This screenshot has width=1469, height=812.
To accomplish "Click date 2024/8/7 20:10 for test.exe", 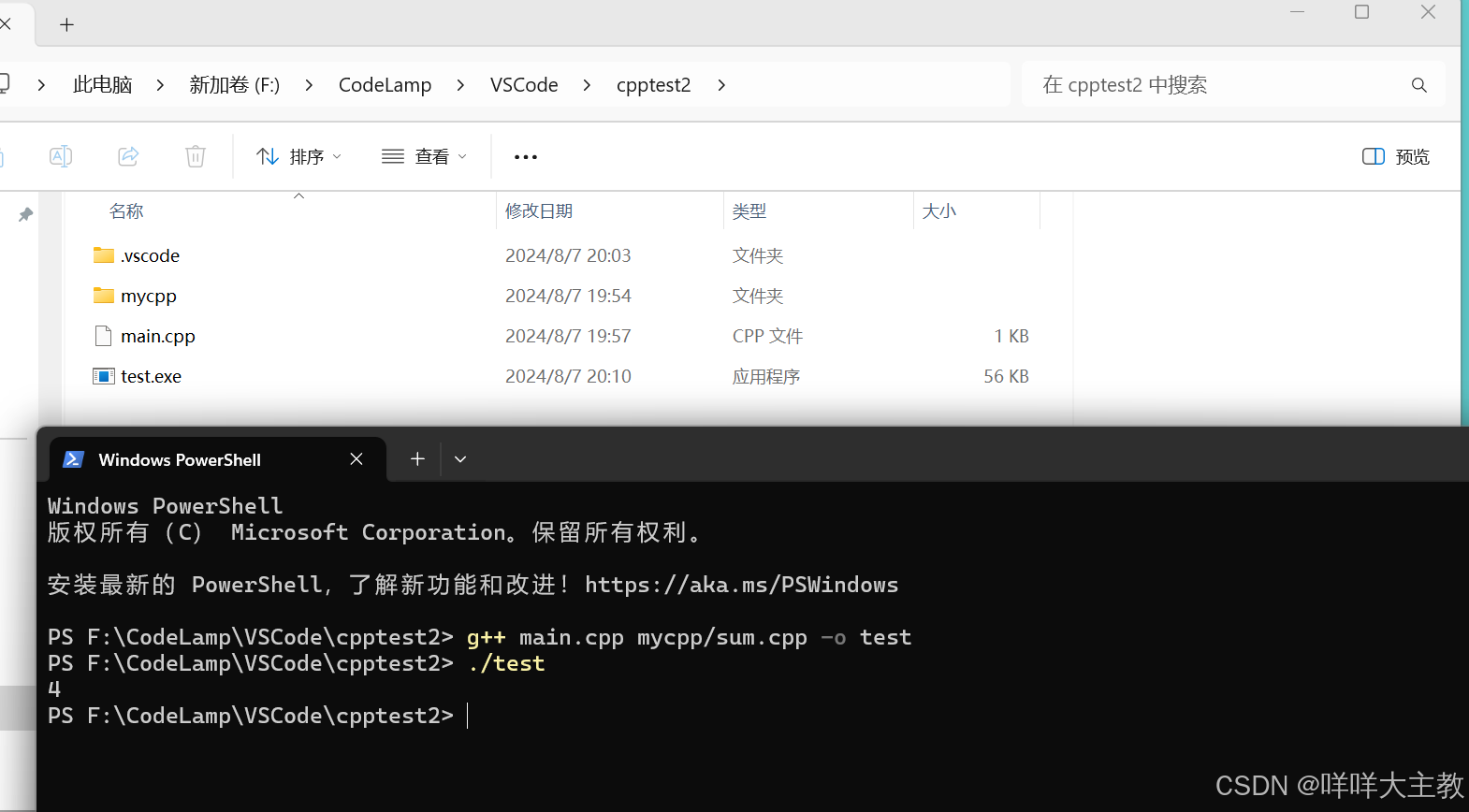I will [568, 376].
